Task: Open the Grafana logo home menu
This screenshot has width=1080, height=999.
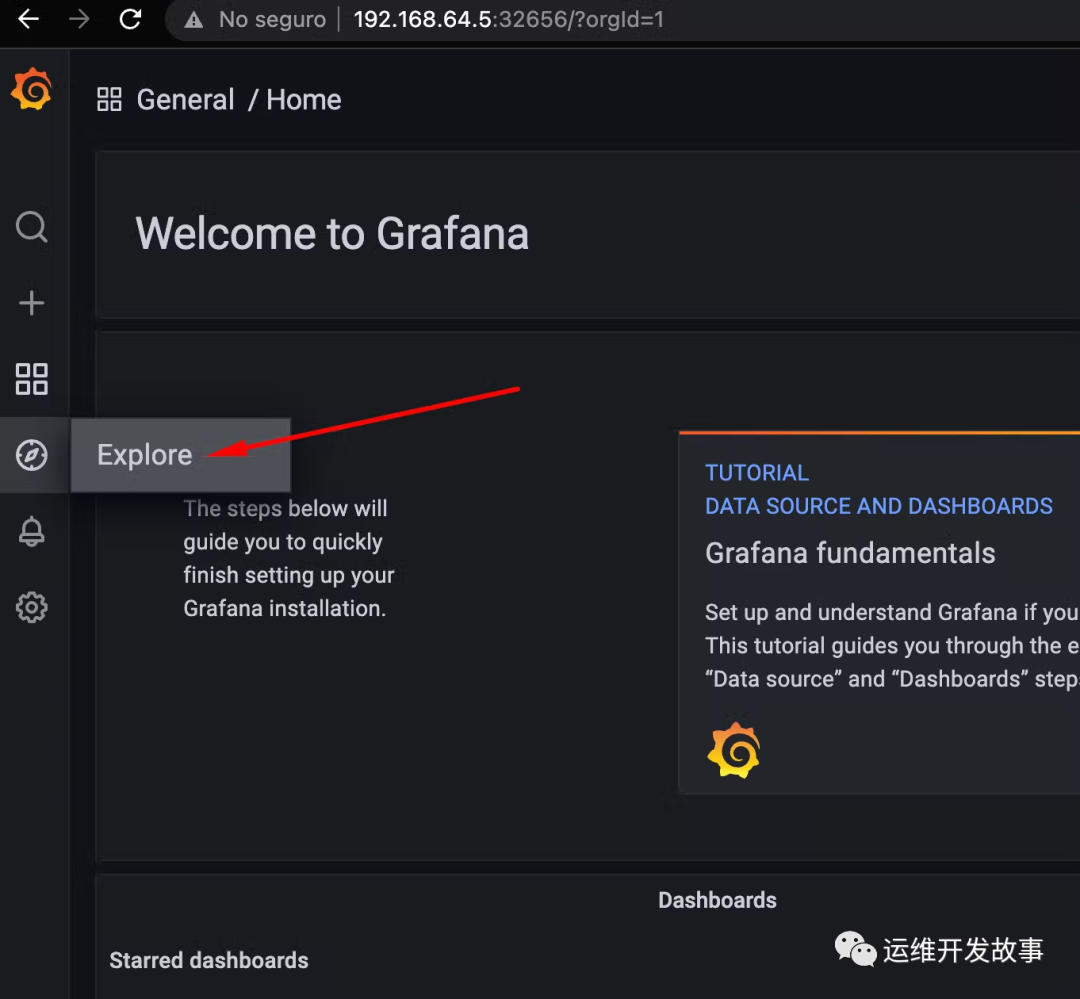Action: click(32, 89)
